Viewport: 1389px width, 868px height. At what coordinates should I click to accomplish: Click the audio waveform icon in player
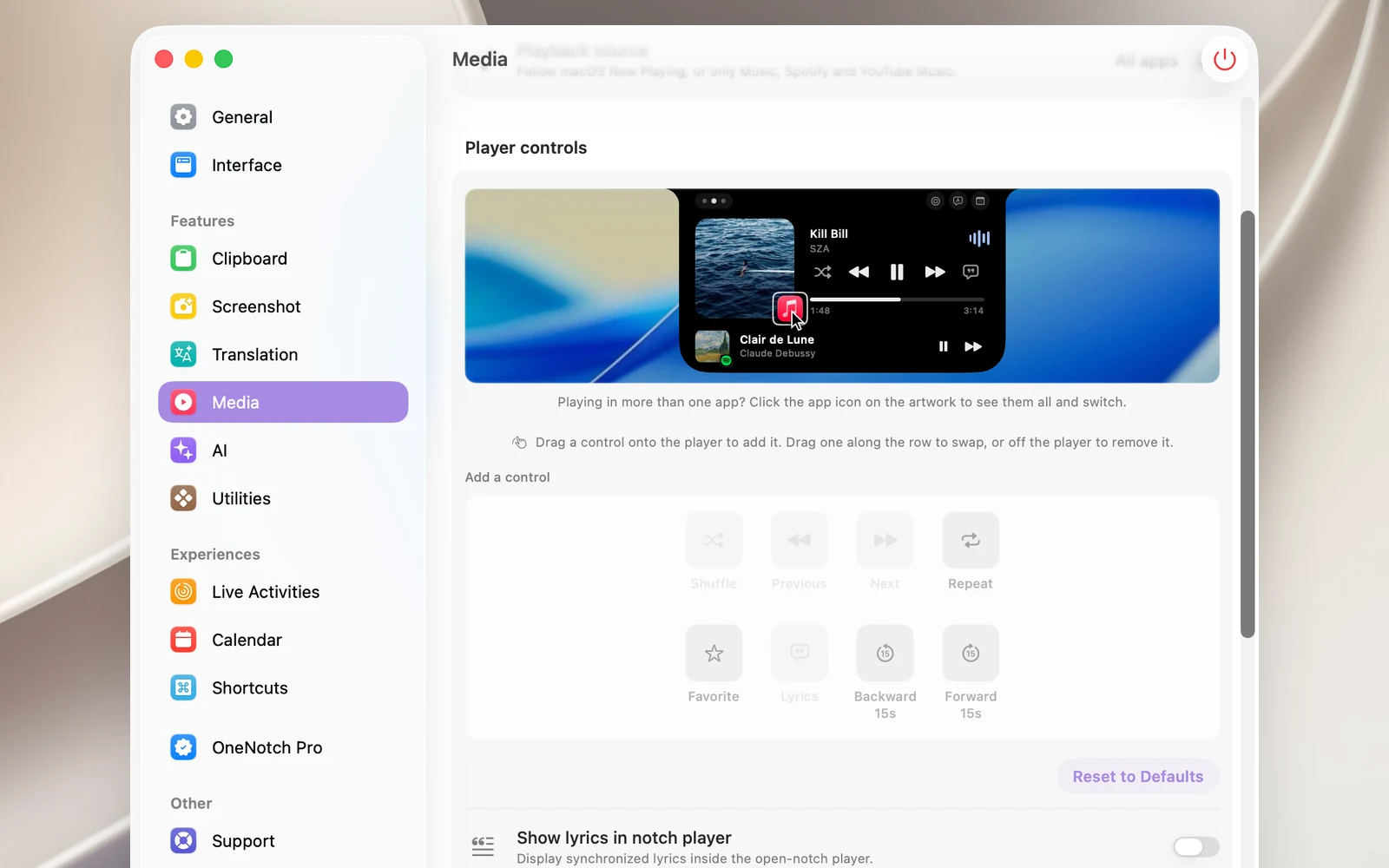coord(979,238)
